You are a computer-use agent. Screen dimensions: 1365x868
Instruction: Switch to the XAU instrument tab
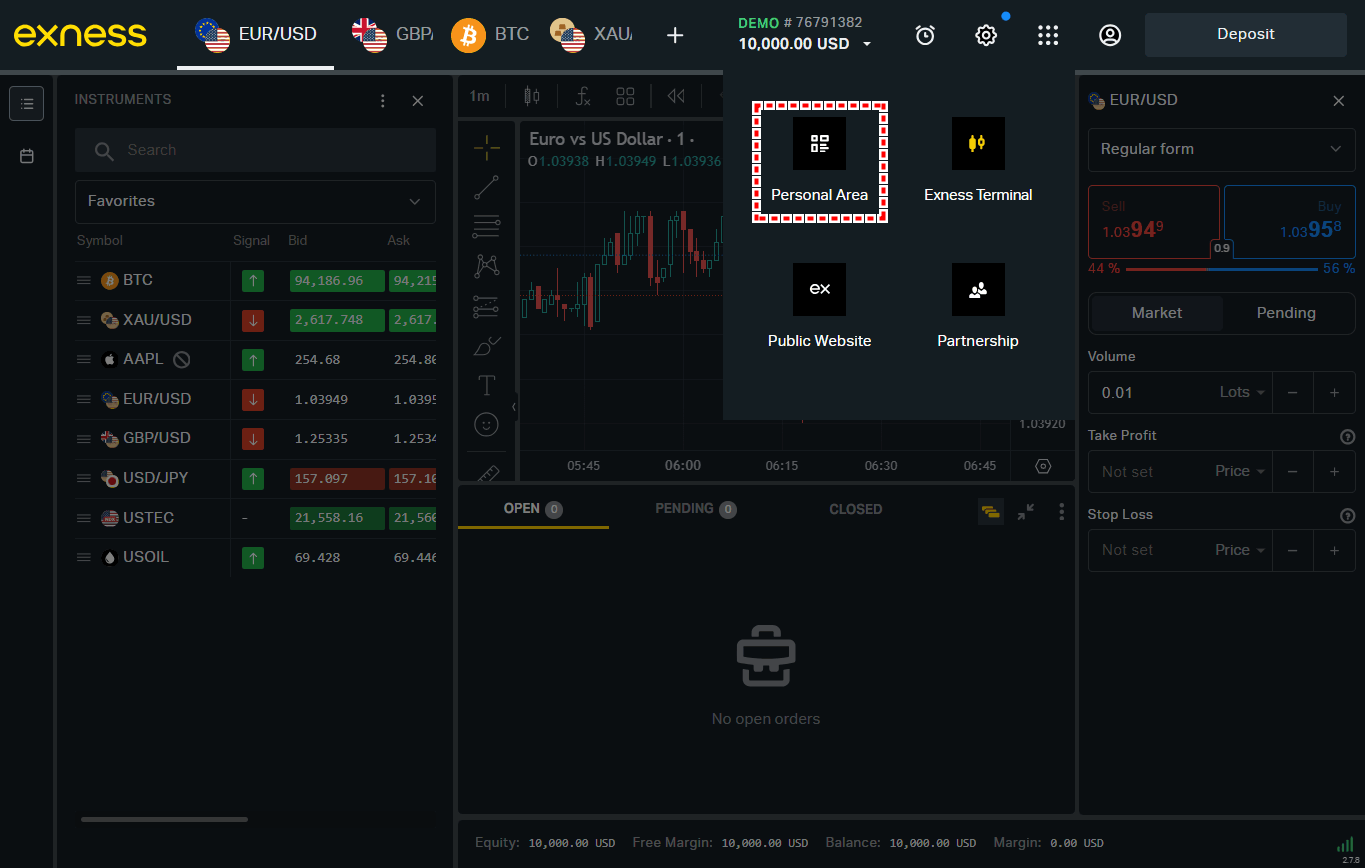pos(590,34)
